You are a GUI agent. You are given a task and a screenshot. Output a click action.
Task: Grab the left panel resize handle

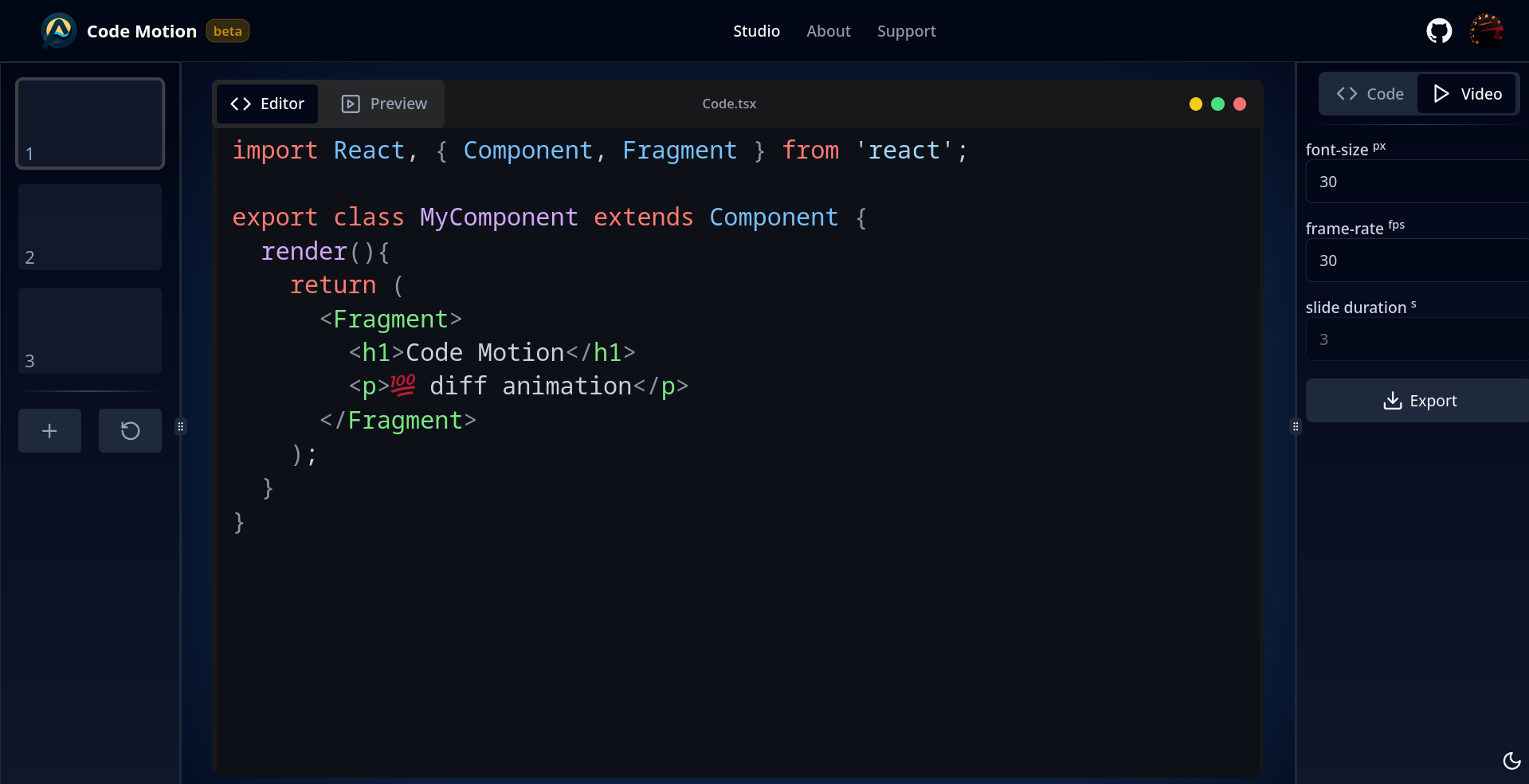tap(181, 426)
